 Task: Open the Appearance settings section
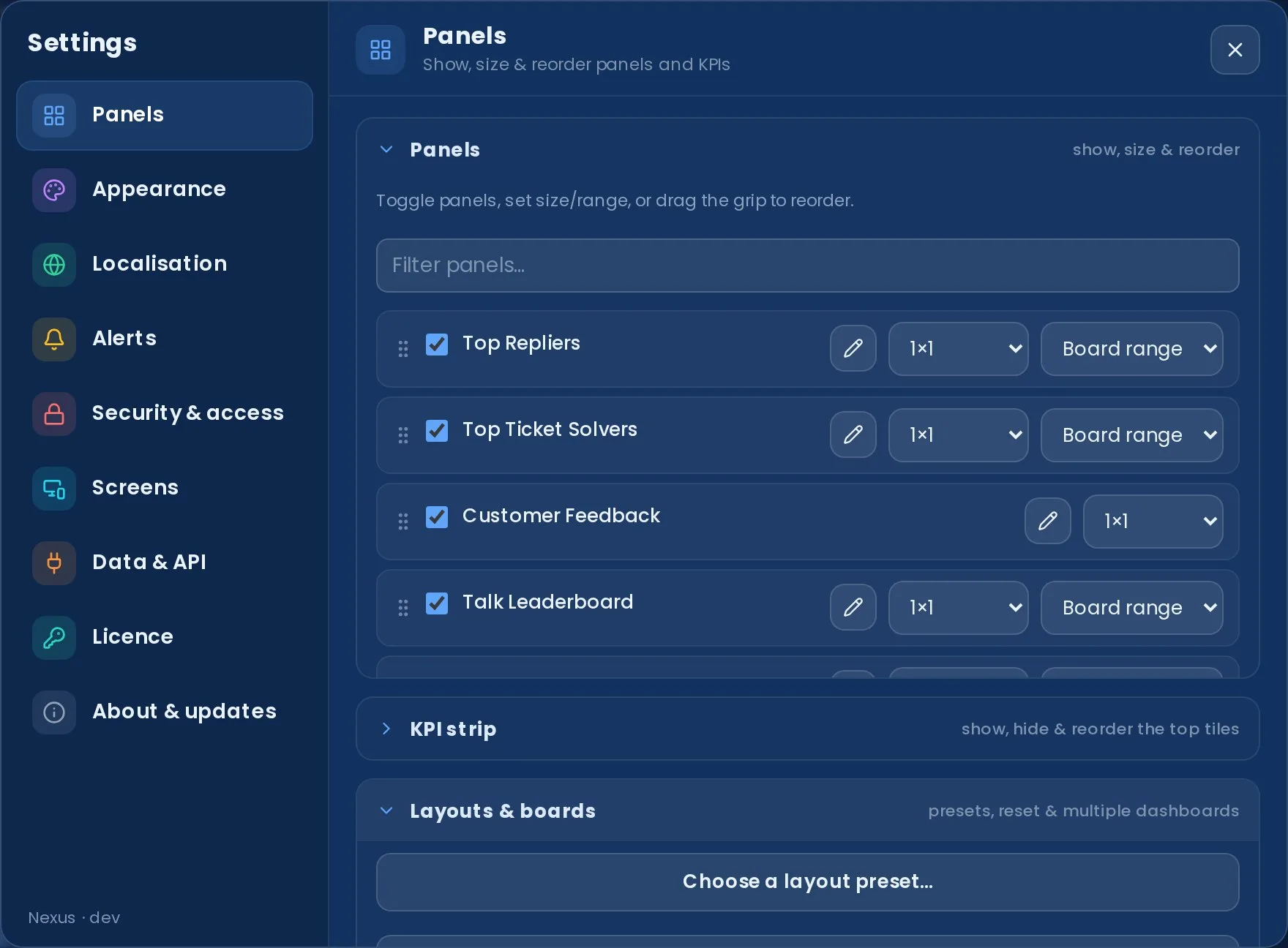[165, 190]
